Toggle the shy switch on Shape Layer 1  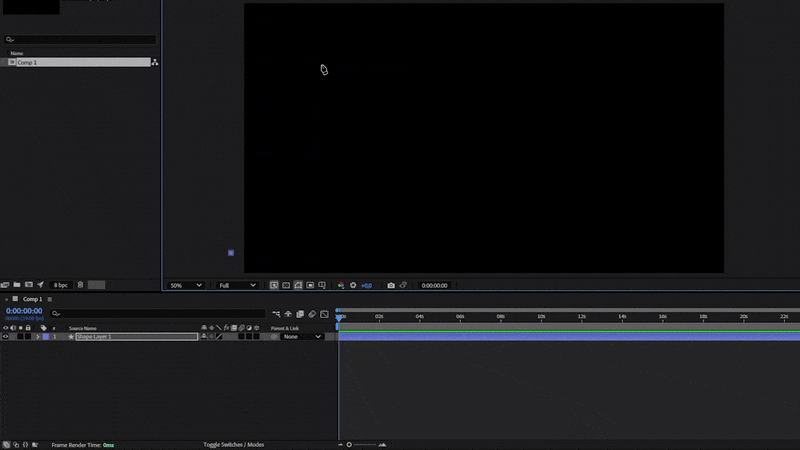click(x=204, y=337)
